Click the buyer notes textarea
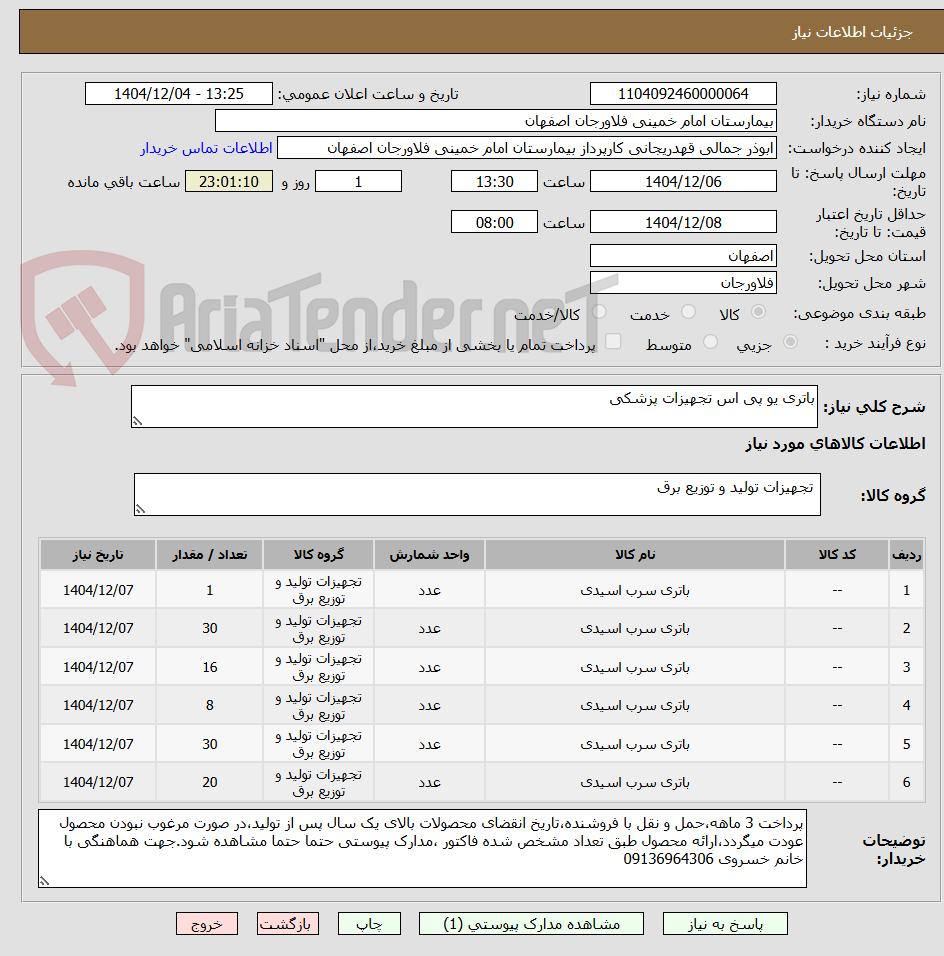This screenshot has width=944, height=956. [422, 848]
